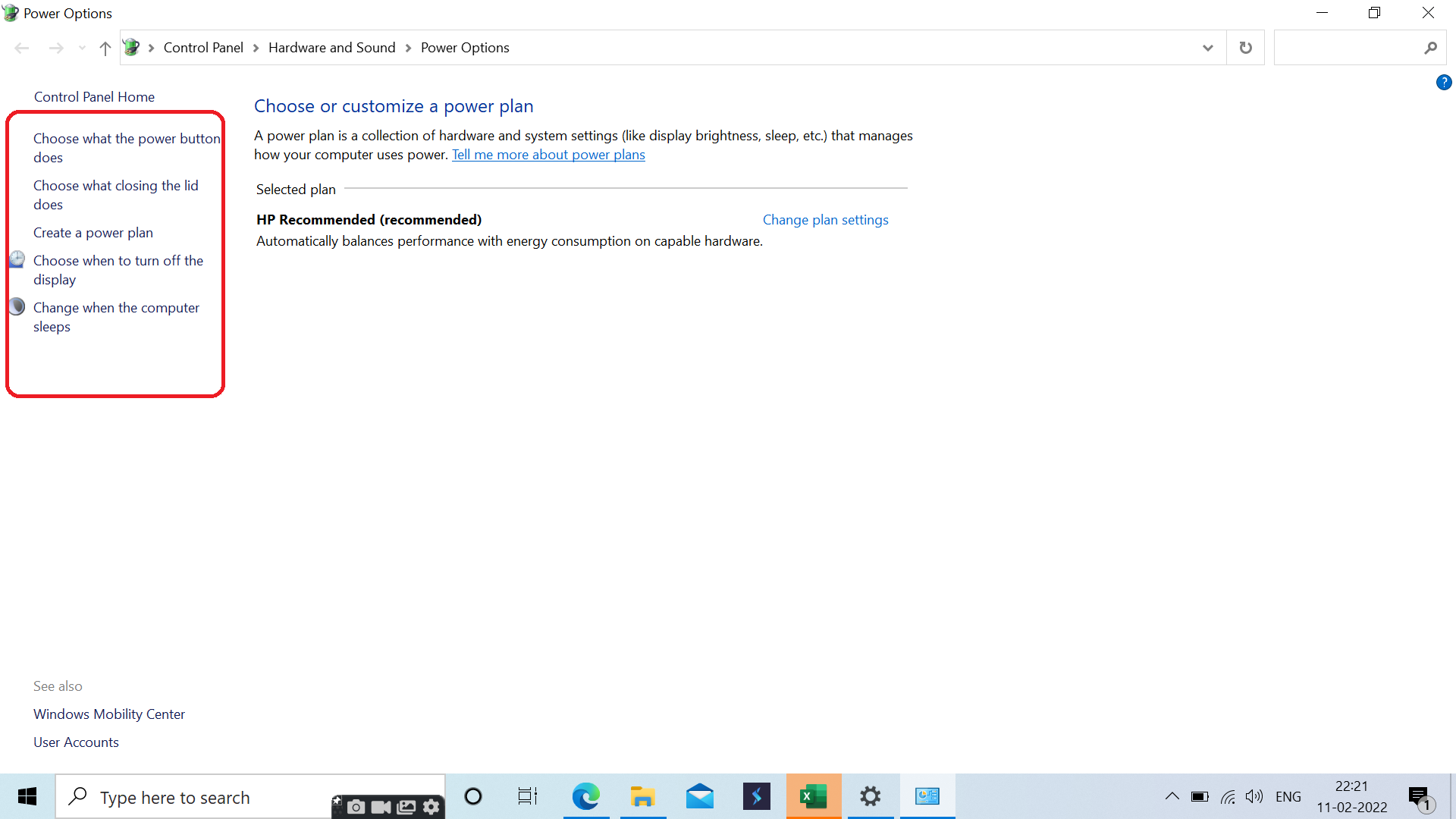Select Create a power plan option
The height and width of the screenshot is (819, 1456).
pyautogui.click(x=94, y=232)
